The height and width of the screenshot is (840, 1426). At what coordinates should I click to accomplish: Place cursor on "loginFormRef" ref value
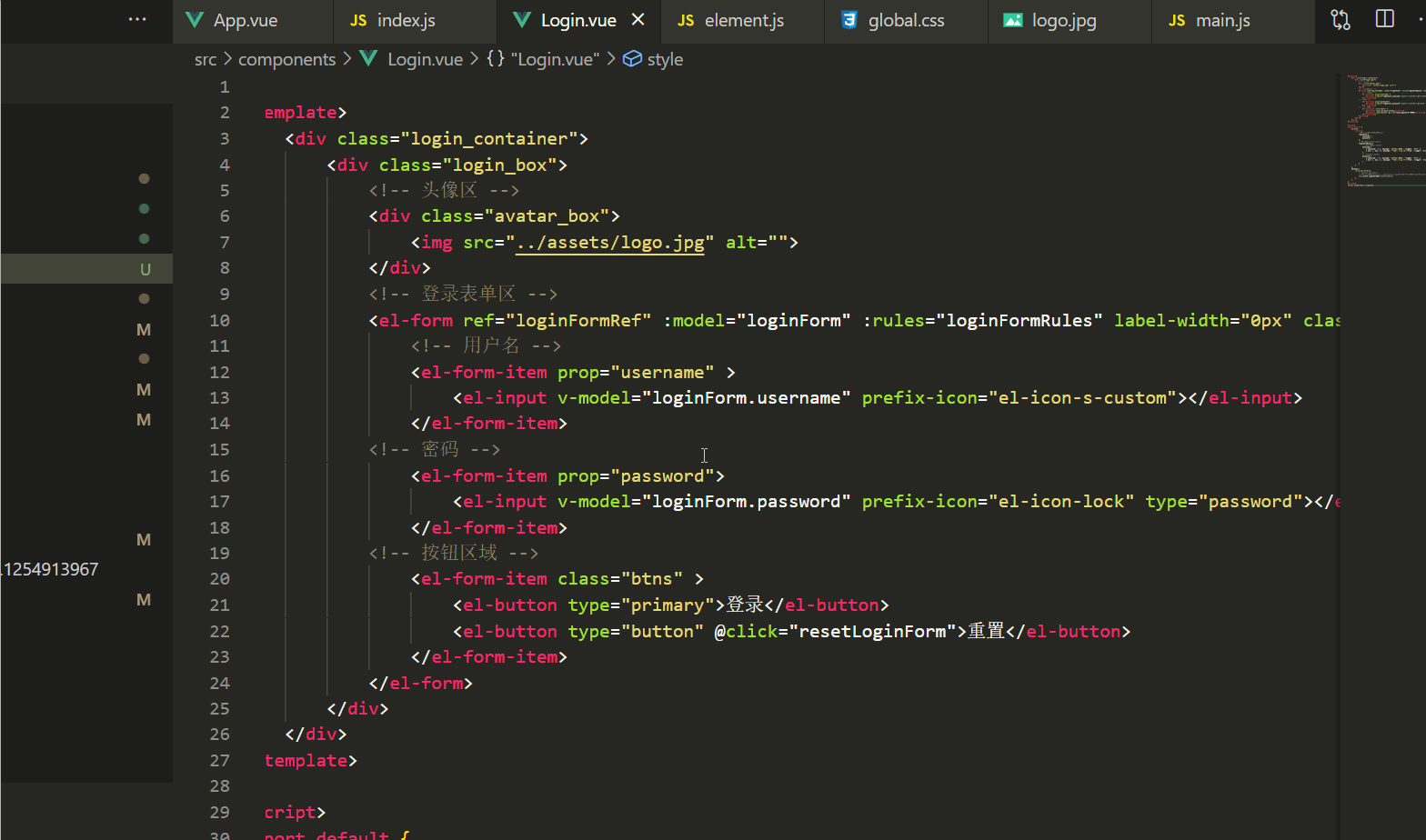[x=578, y=321]
